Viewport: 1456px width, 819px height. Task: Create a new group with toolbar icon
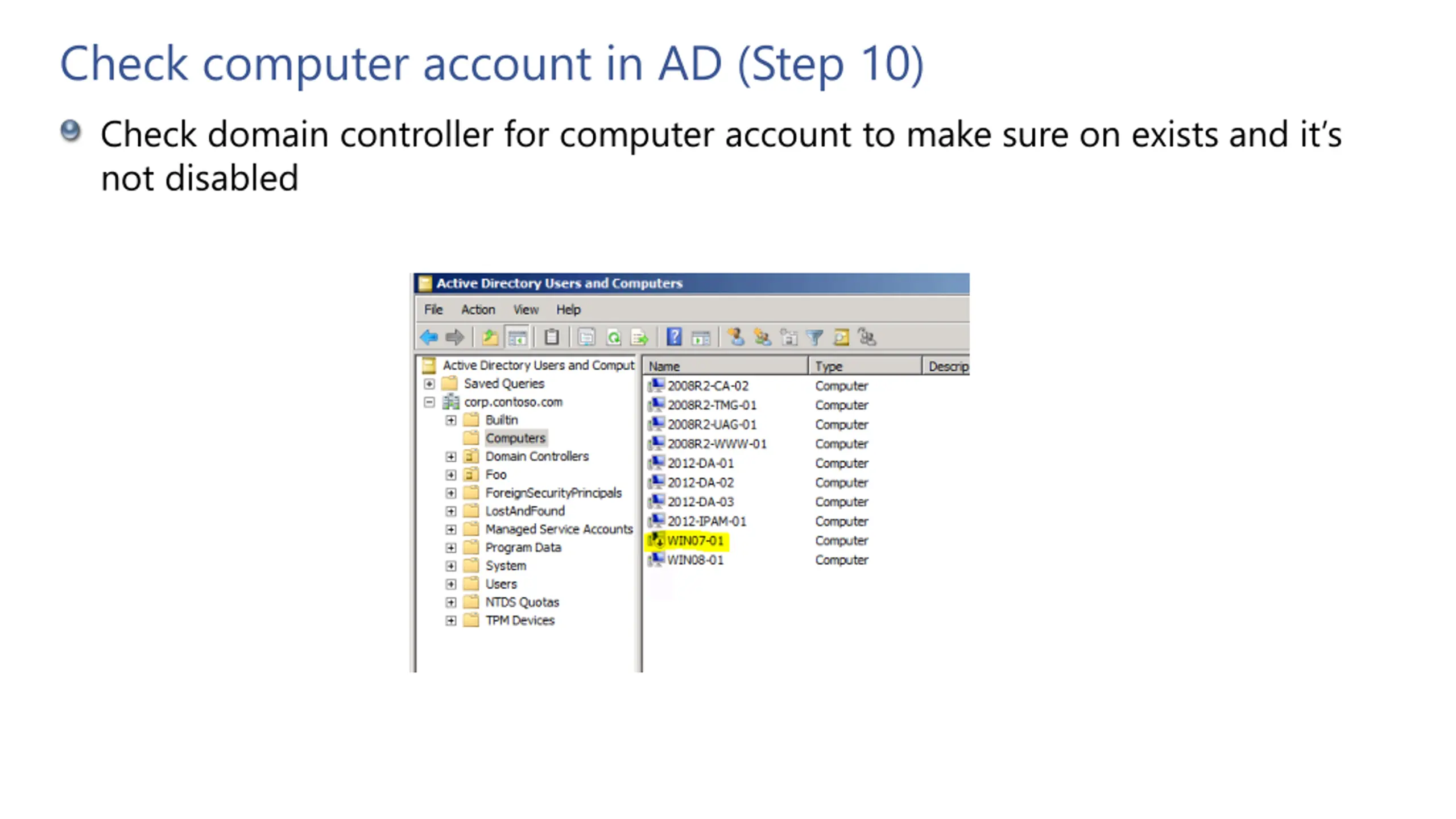click(x=762, y=337)
